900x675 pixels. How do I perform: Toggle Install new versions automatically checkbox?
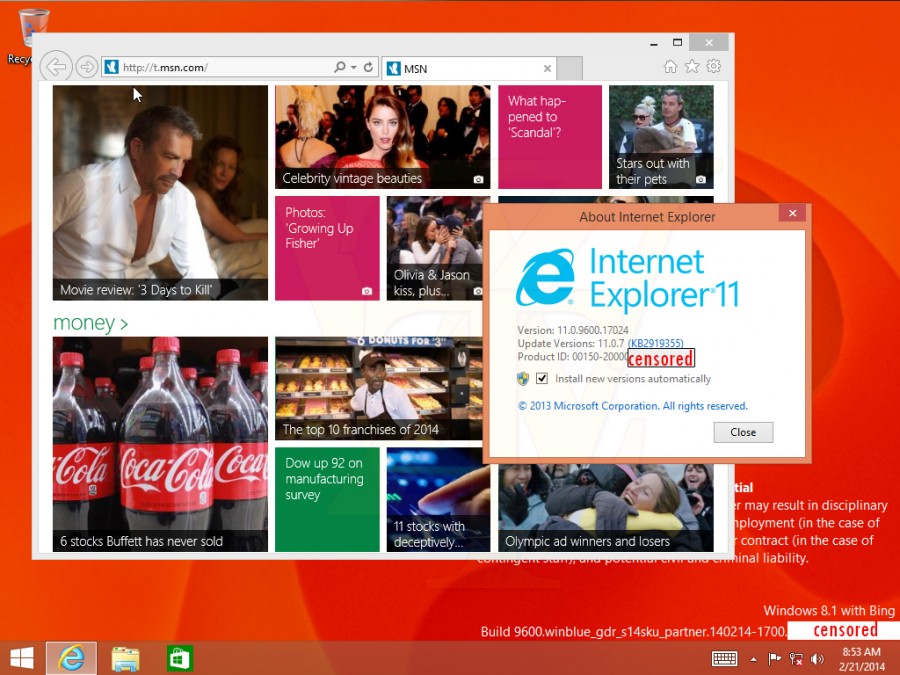click(542, 379)
